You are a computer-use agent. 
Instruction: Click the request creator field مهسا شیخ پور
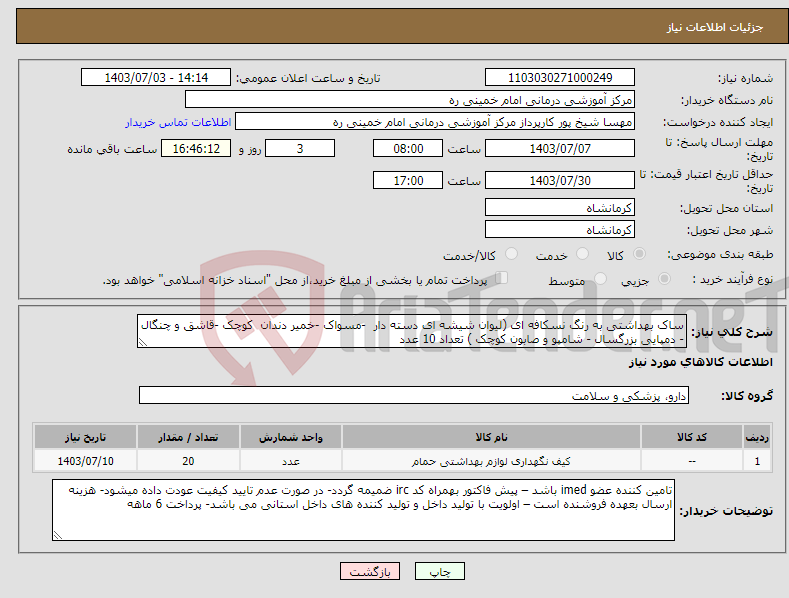coord(435,122)
